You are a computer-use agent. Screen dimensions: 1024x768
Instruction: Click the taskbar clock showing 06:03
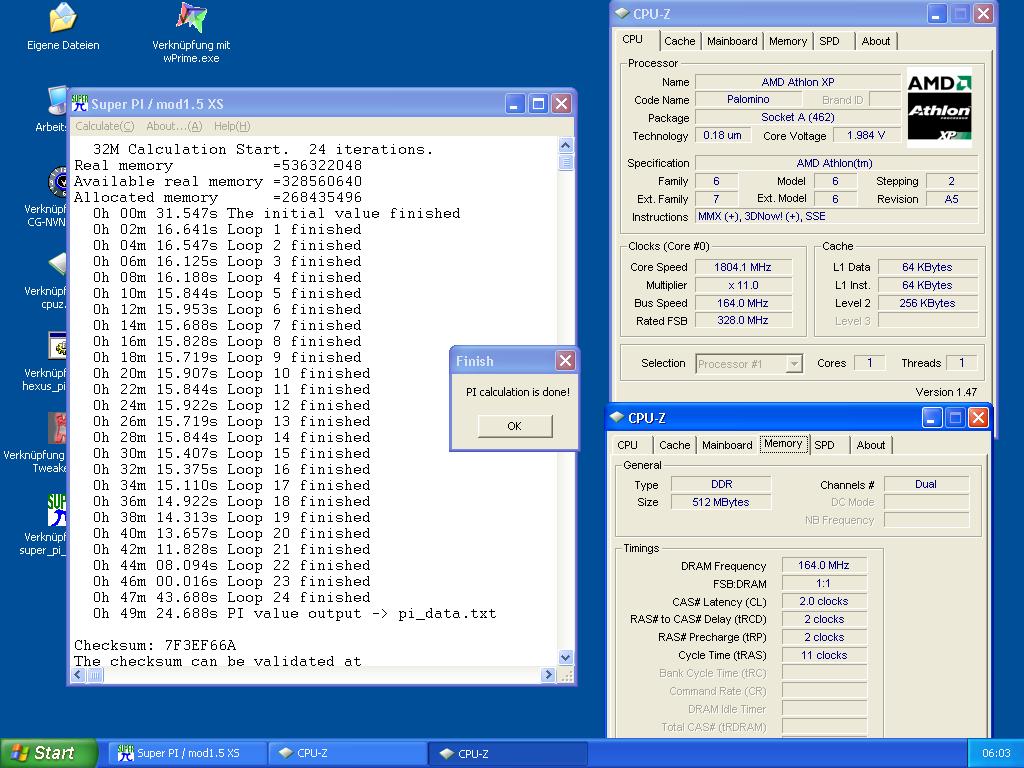click(x=996, y=753)
